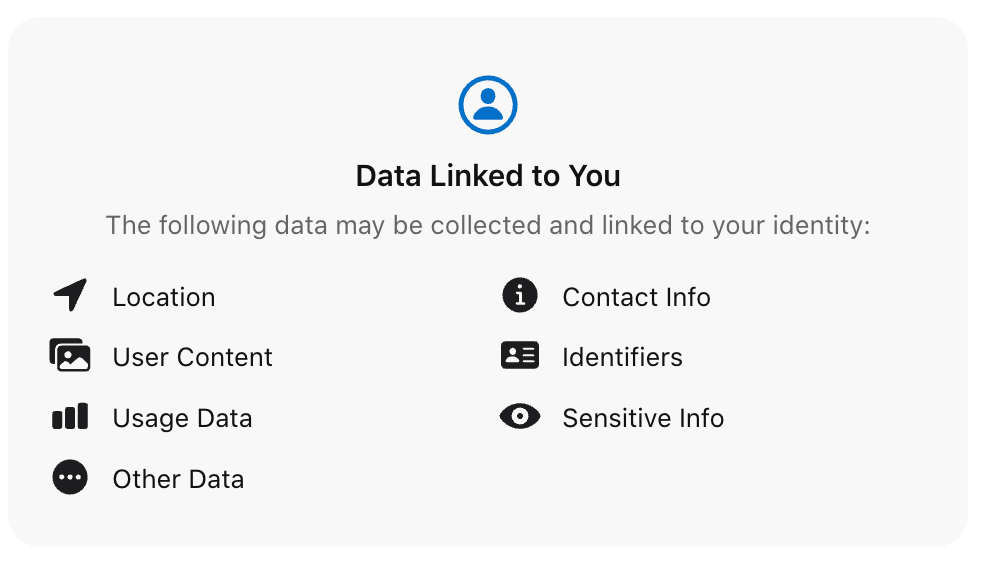Viewport: 986px width, 564px height.
Task: Select the Other Data label
Action: (178, 480)
